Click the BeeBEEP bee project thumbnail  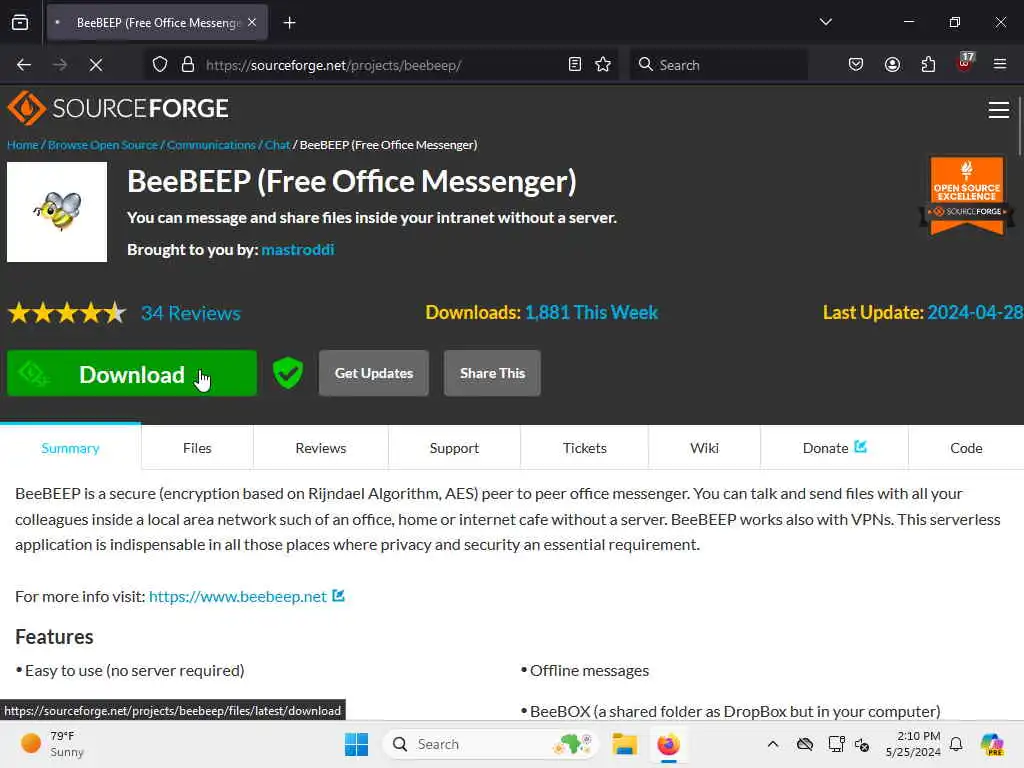[57, 212]
